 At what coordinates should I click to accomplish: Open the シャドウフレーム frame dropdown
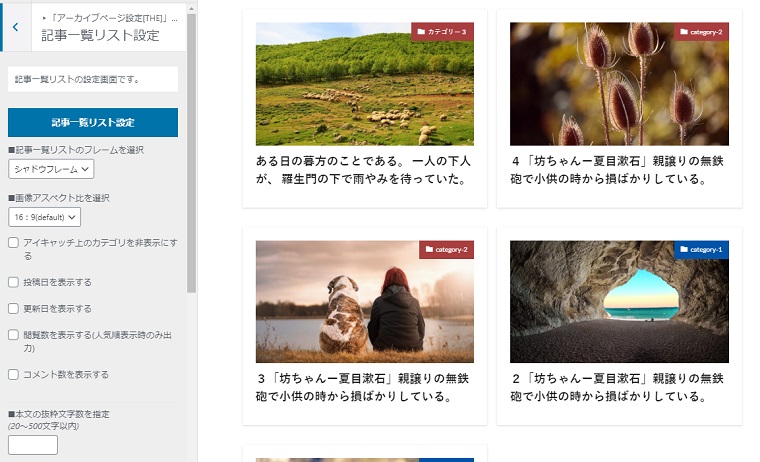pos(51,169)
